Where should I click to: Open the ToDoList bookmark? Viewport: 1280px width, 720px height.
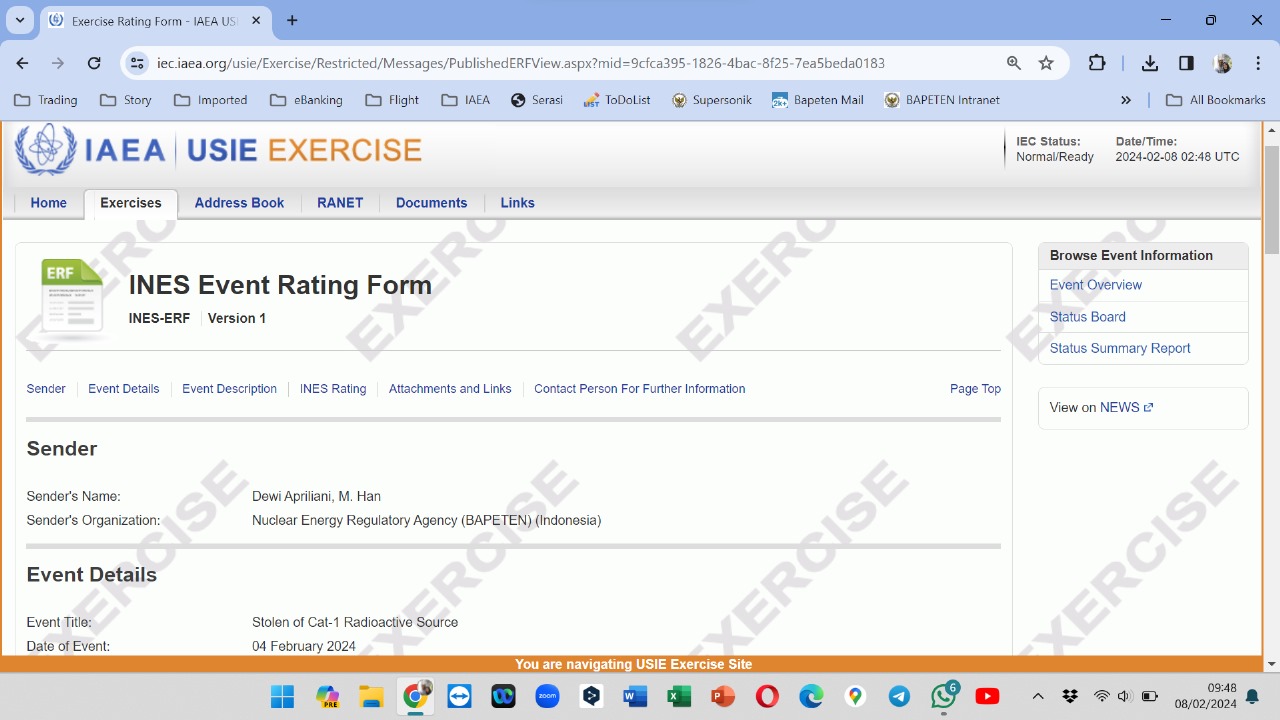[x=617, y=100]
